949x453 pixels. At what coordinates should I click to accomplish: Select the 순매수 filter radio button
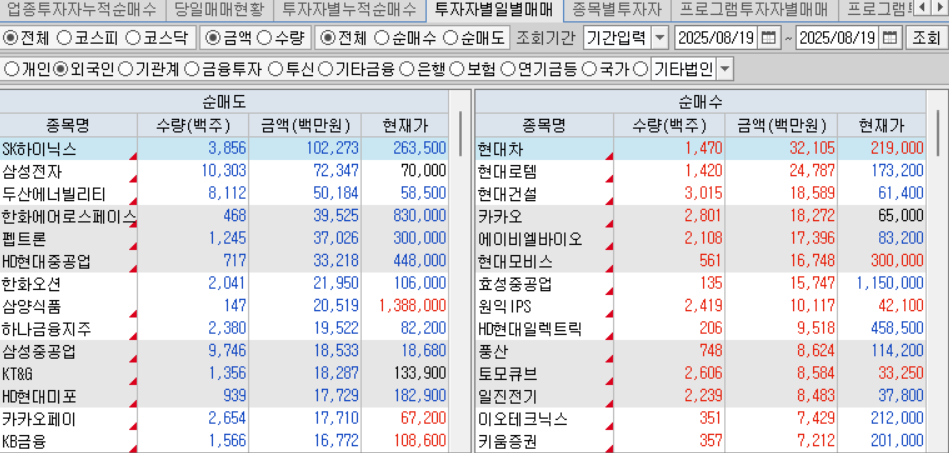pos(381,38)
